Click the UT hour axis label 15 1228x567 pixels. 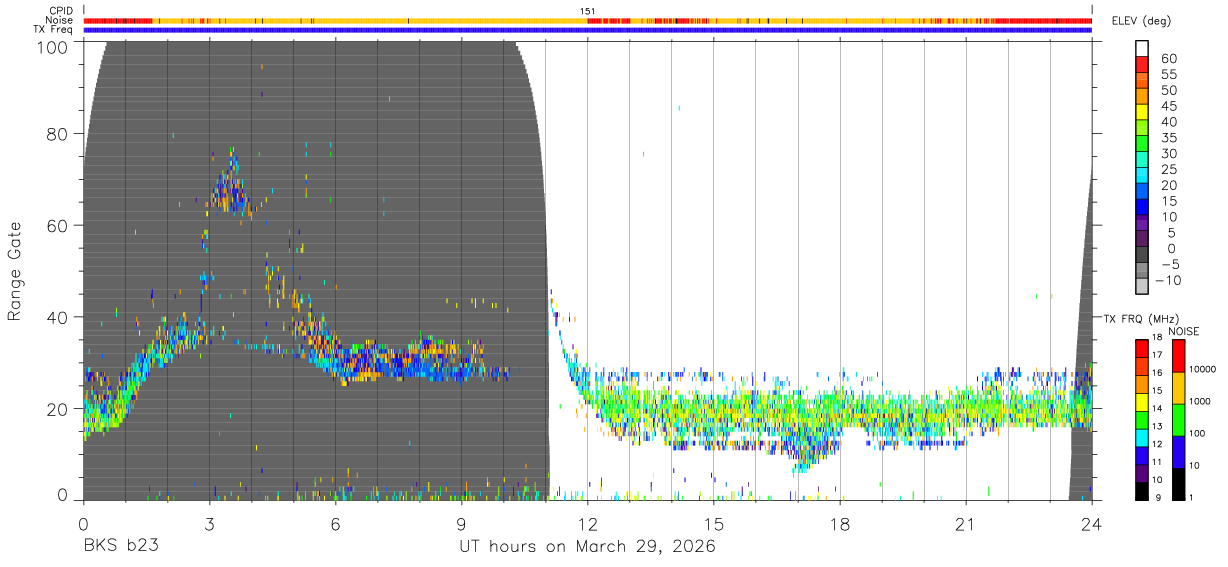(714, 523)
